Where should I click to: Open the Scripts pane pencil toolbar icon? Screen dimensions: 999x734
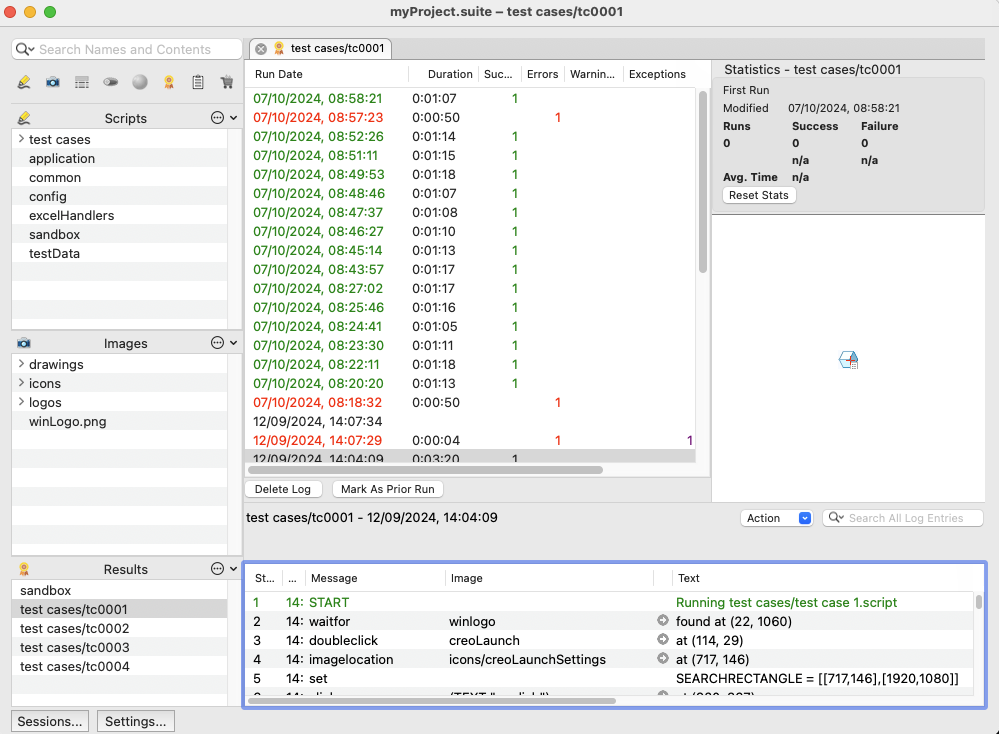click(24, 82)
